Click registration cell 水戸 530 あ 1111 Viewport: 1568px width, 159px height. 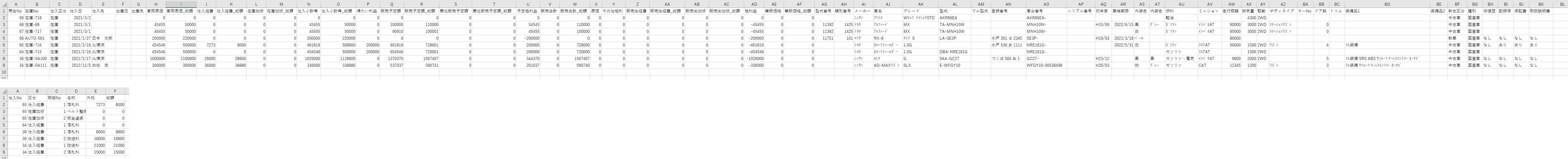pos(1008,45)
